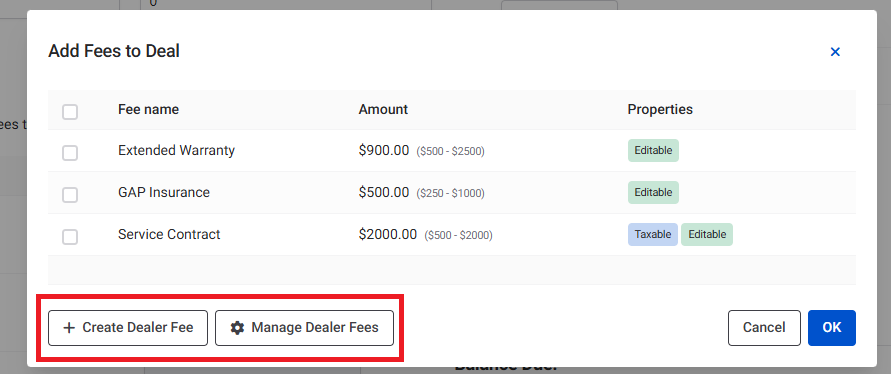Click the ($250 - $1000) range text

pos(451,194)
